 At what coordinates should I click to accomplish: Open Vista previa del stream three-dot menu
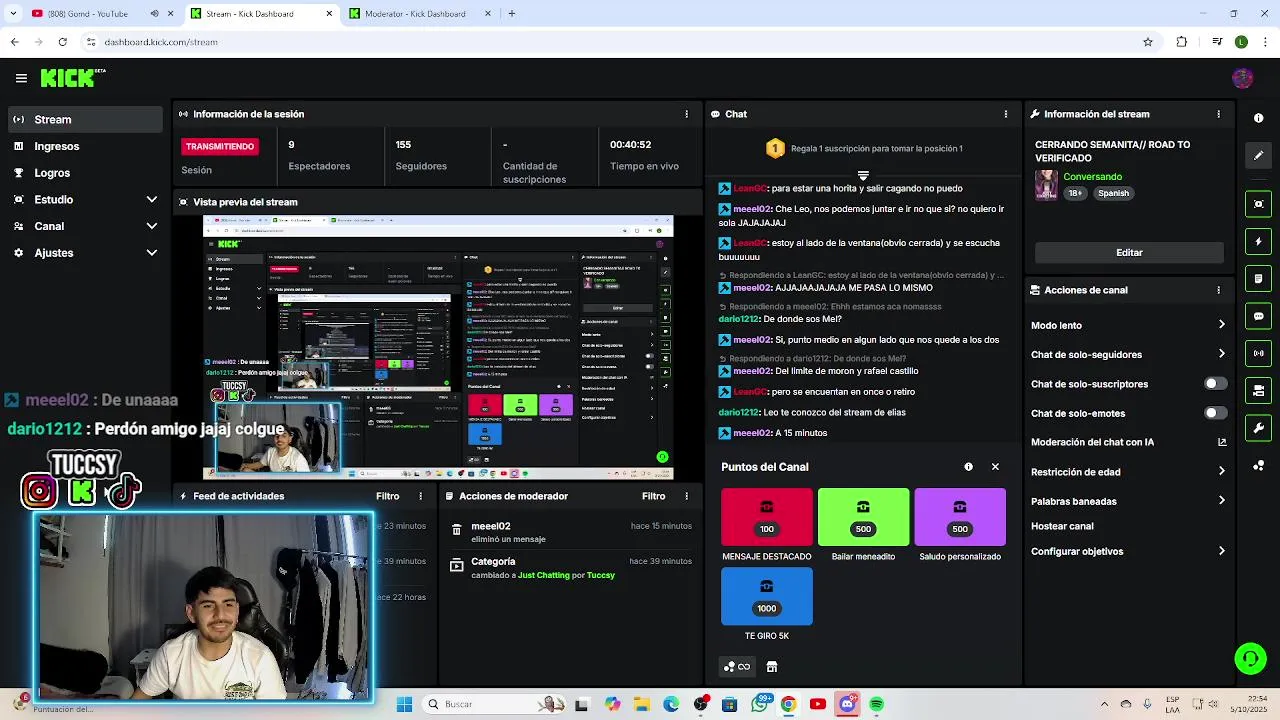pyautogui.click(x=686, y=202)
